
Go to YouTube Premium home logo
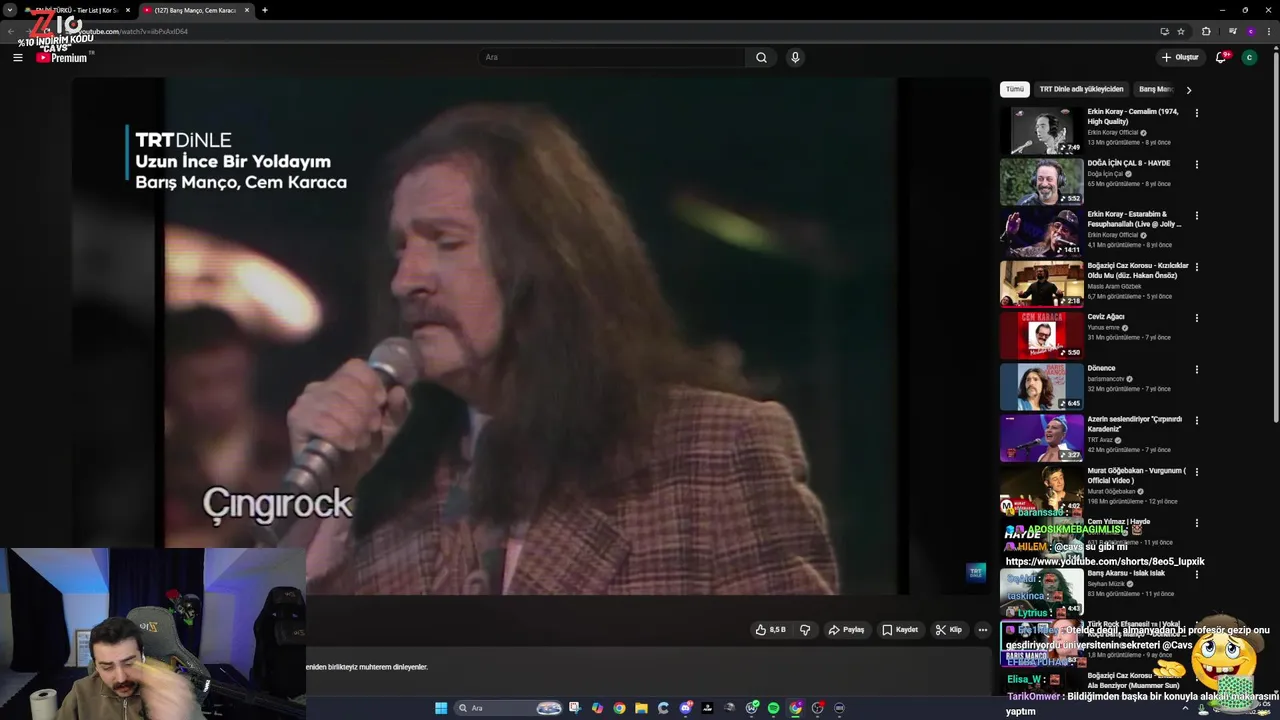tap(64, 57)
